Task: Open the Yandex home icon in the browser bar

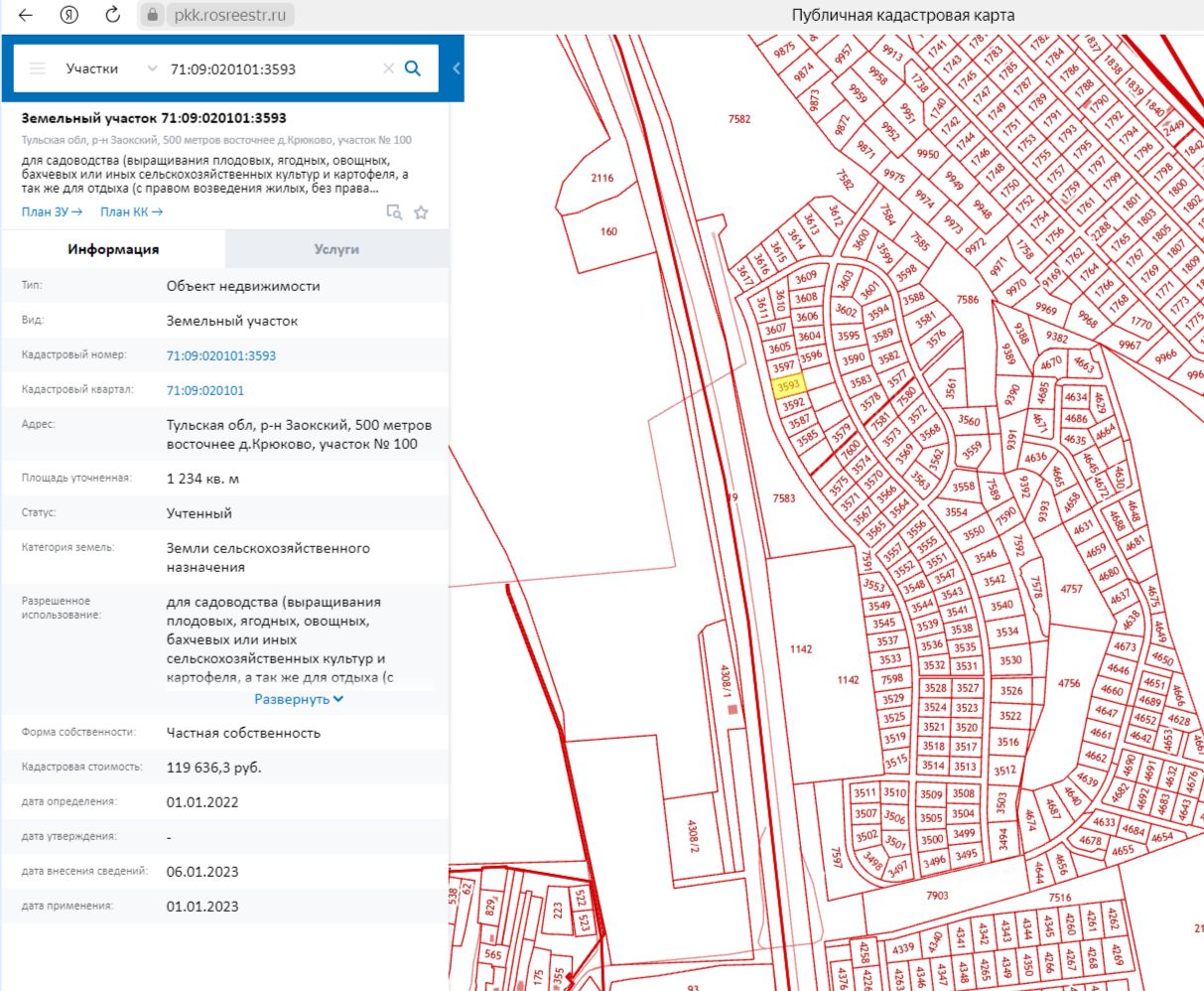Action: (69, 15)
